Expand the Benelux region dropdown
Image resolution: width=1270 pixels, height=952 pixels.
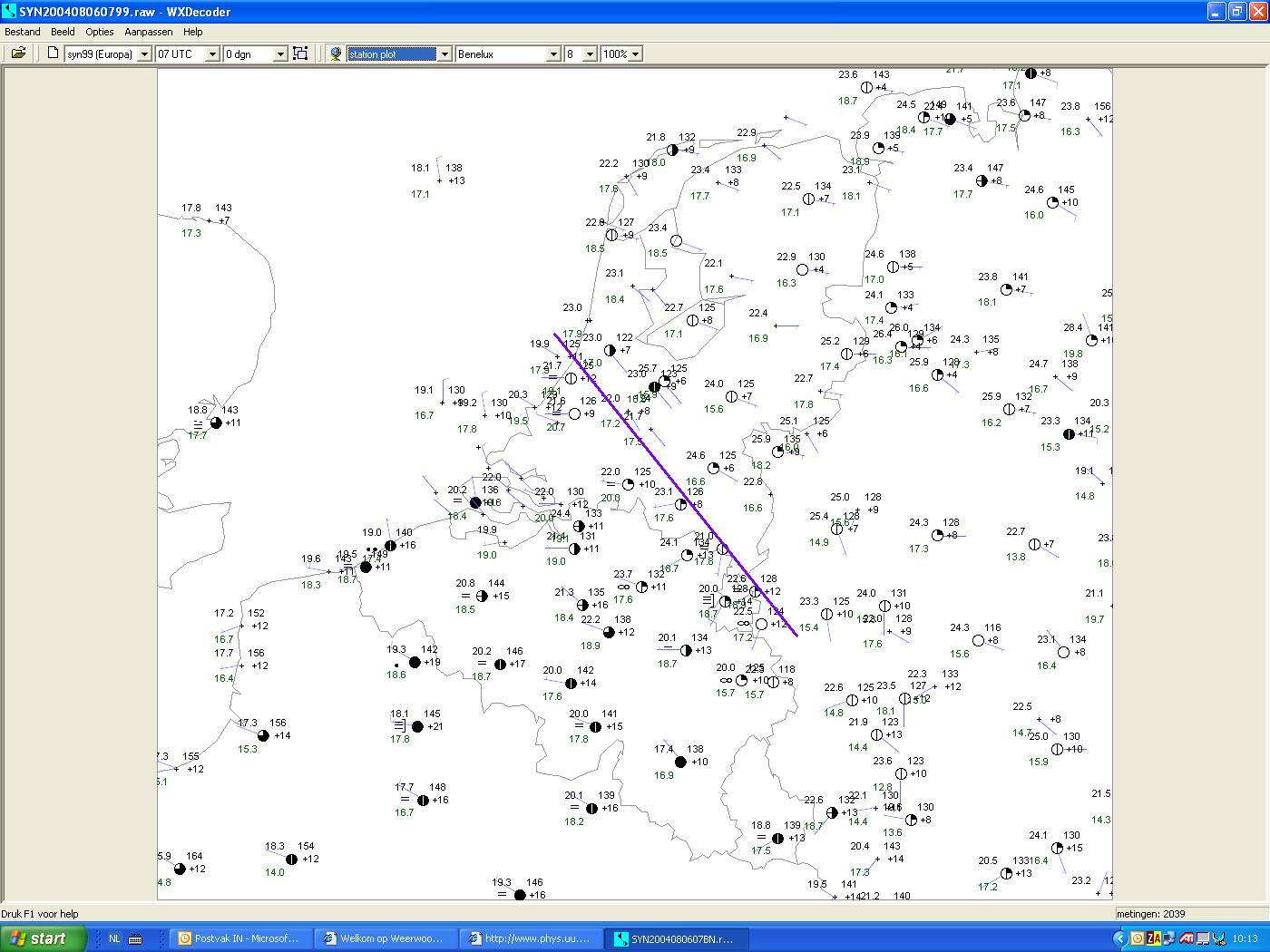(553, 54)
